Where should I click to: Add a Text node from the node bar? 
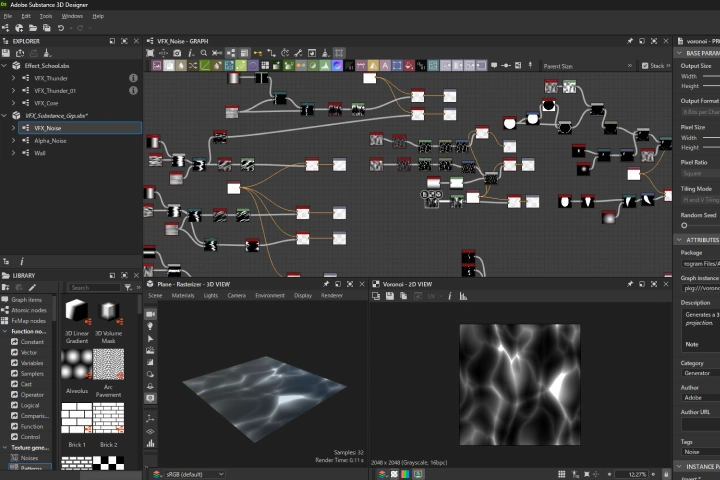[385, 66]
